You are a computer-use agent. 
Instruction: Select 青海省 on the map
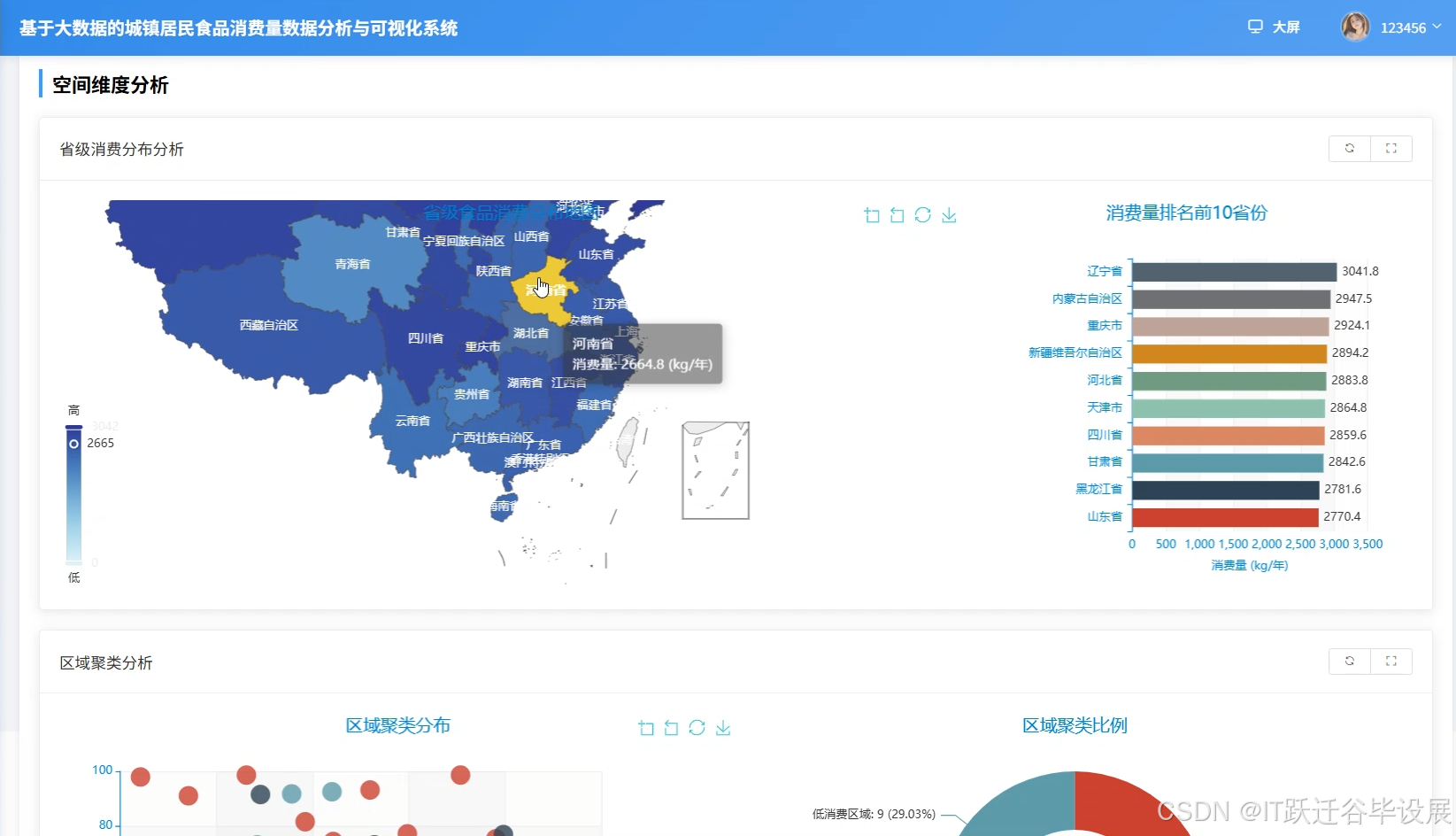[x=353, y=265]
